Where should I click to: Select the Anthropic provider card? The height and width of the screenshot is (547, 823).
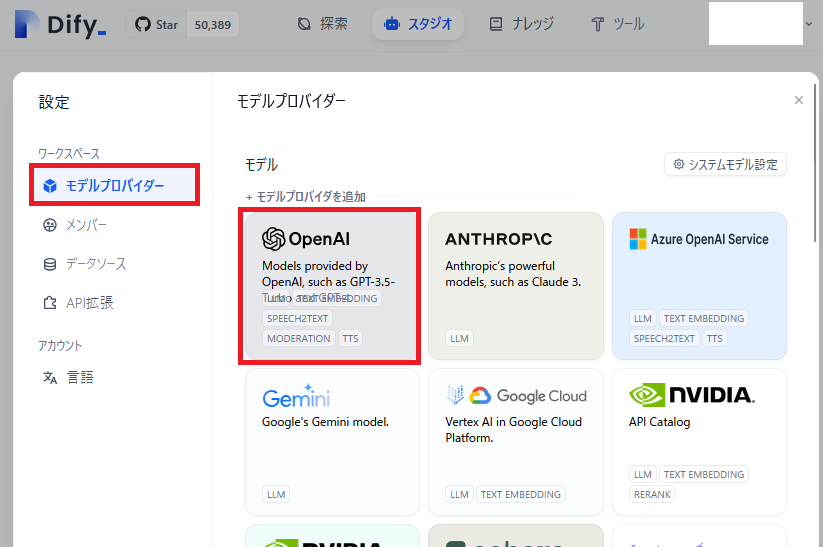[x=515, y=286]
